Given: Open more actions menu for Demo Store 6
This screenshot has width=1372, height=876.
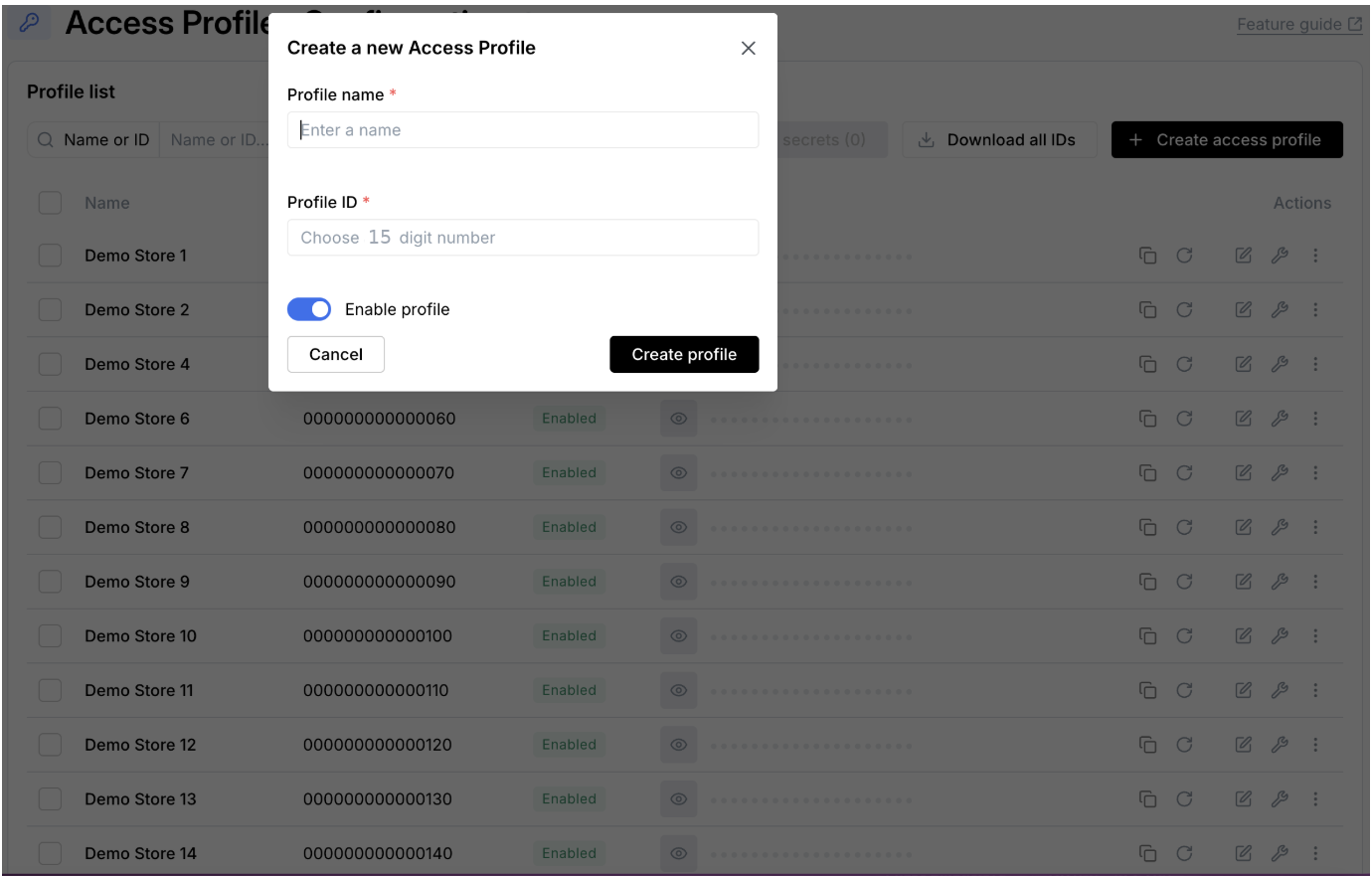Looking at the screenshot, I should [1315, 419].
